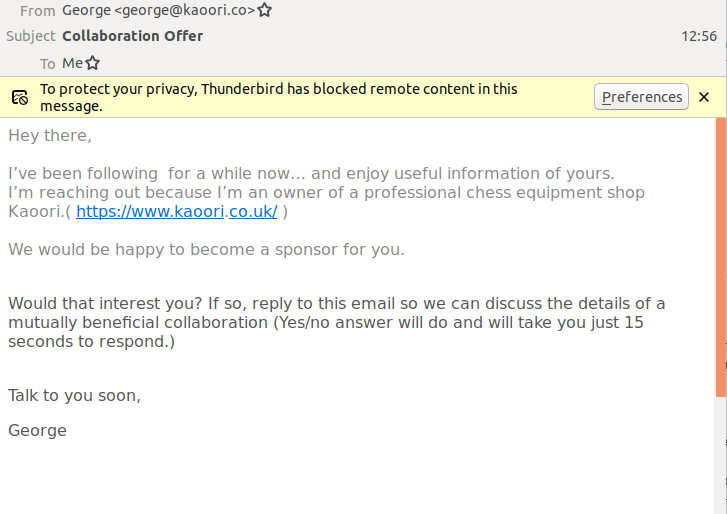Dismiss the remote content privacy notification
The image size is (727, 514).
(x=704, y=97)
